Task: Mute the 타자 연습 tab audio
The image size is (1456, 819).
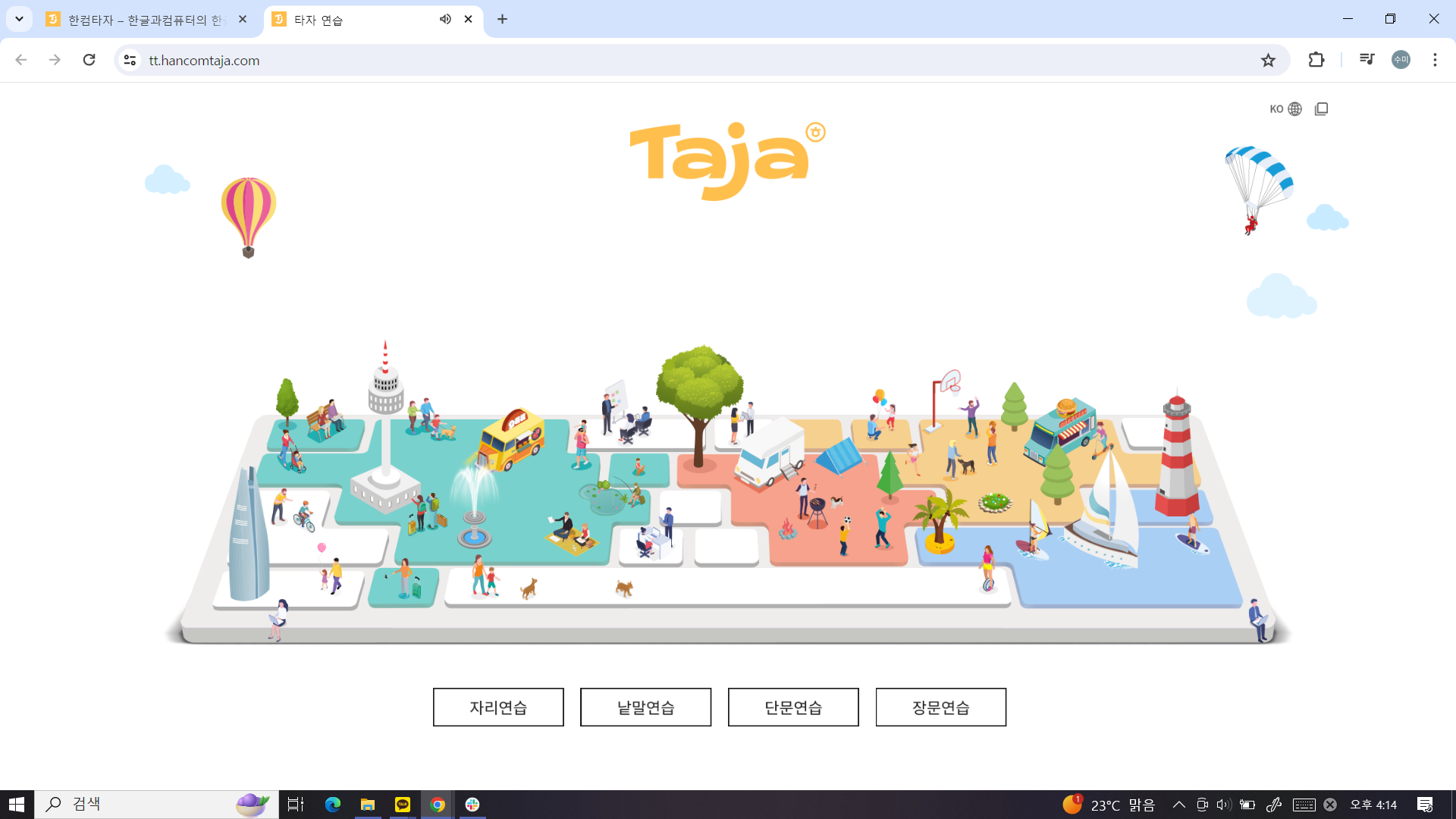Action: (x=445, y=19)
